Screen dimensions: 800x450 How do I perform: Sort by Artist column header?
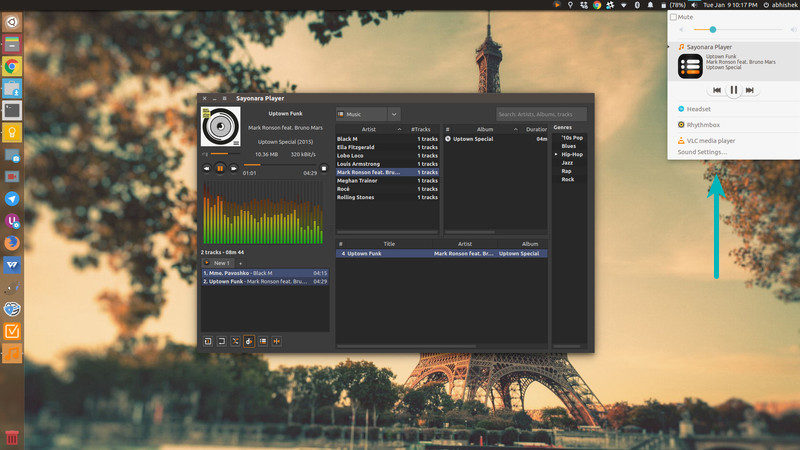tap(369, 130)
